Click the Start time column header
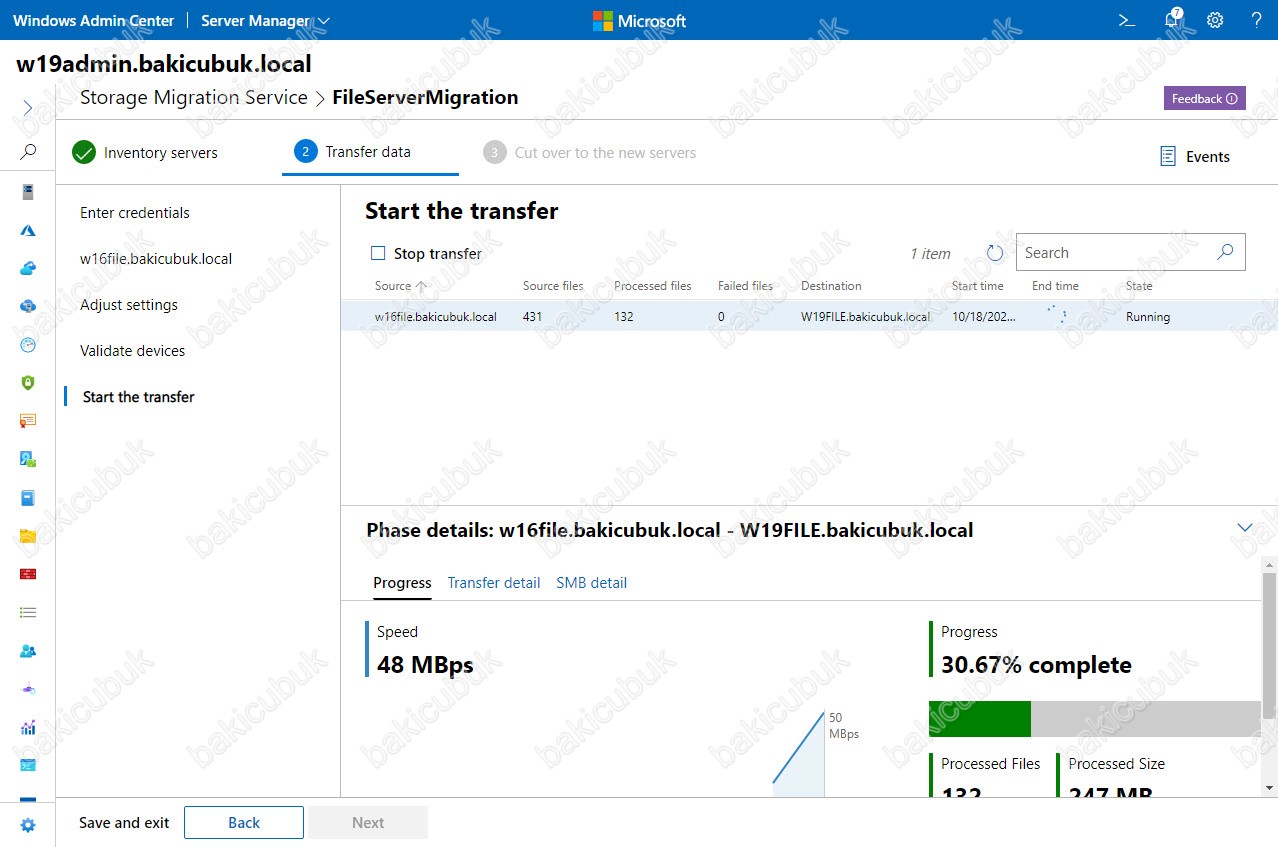 pos(978,286)
